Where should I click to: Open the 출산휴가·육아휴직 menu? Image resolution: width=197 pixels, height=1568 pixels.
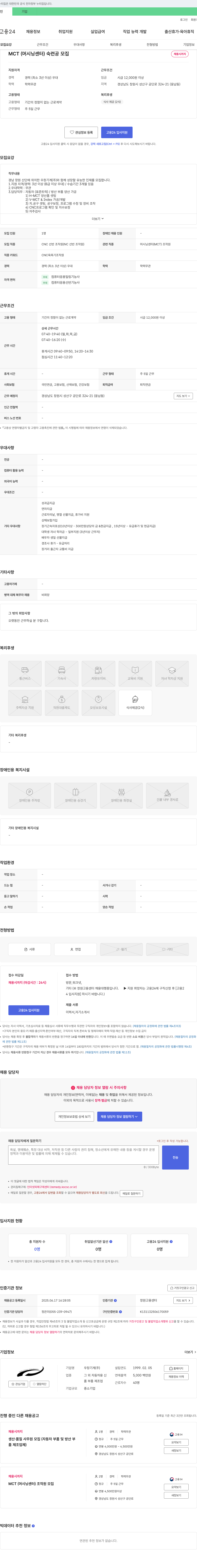[179, 32]
